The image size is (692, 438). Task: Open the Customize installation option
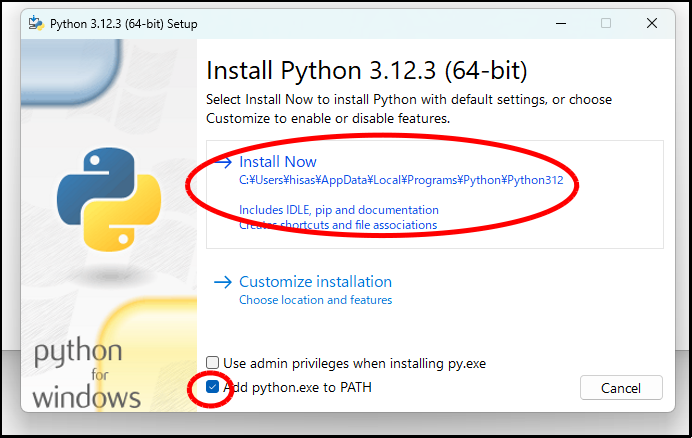click(315, 282)
